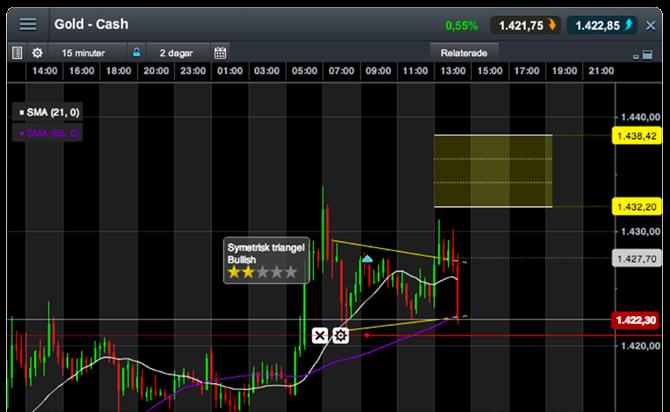Click the two-star rating in pattern box
The image size is (670, 412).
pos(262,272)
